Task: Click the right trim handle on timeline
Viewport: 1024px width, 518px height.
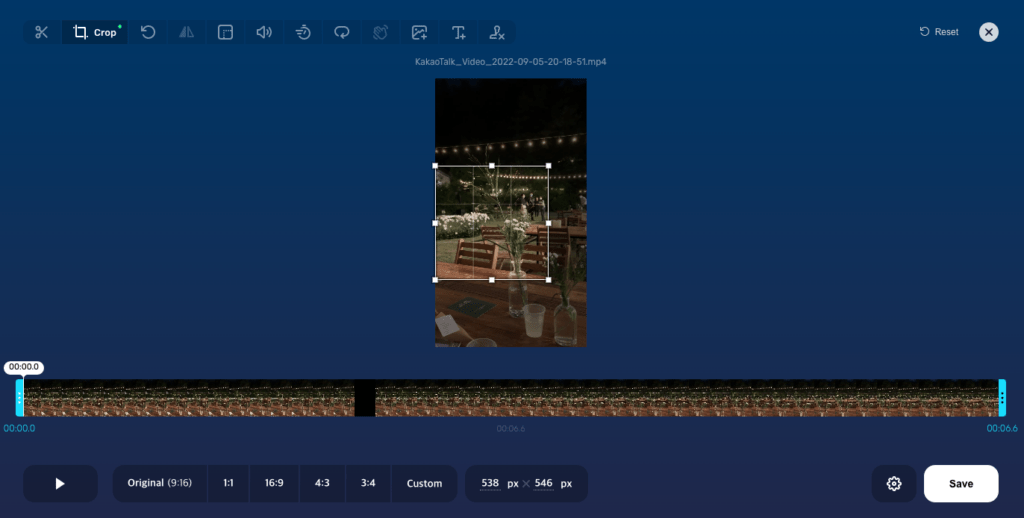Action: click(x=1002, y=398)
